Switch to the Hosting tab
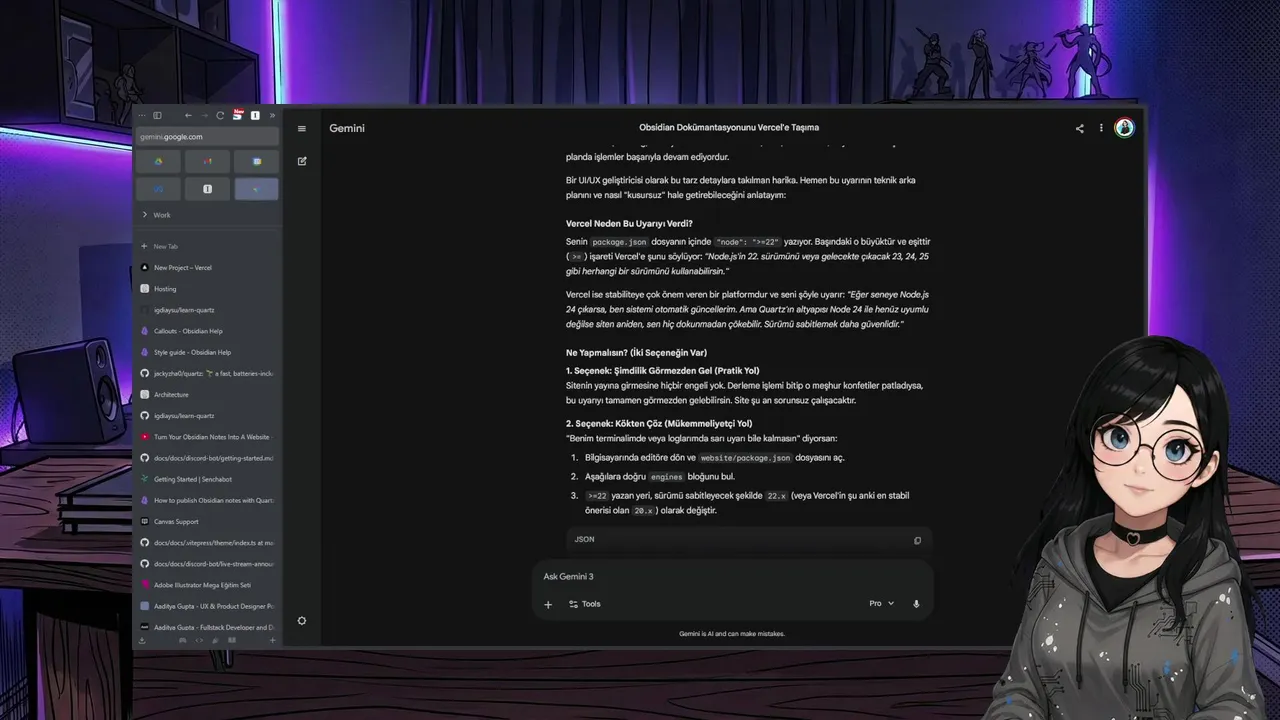This screenshot has width=1280, height=720. [208, 289]
